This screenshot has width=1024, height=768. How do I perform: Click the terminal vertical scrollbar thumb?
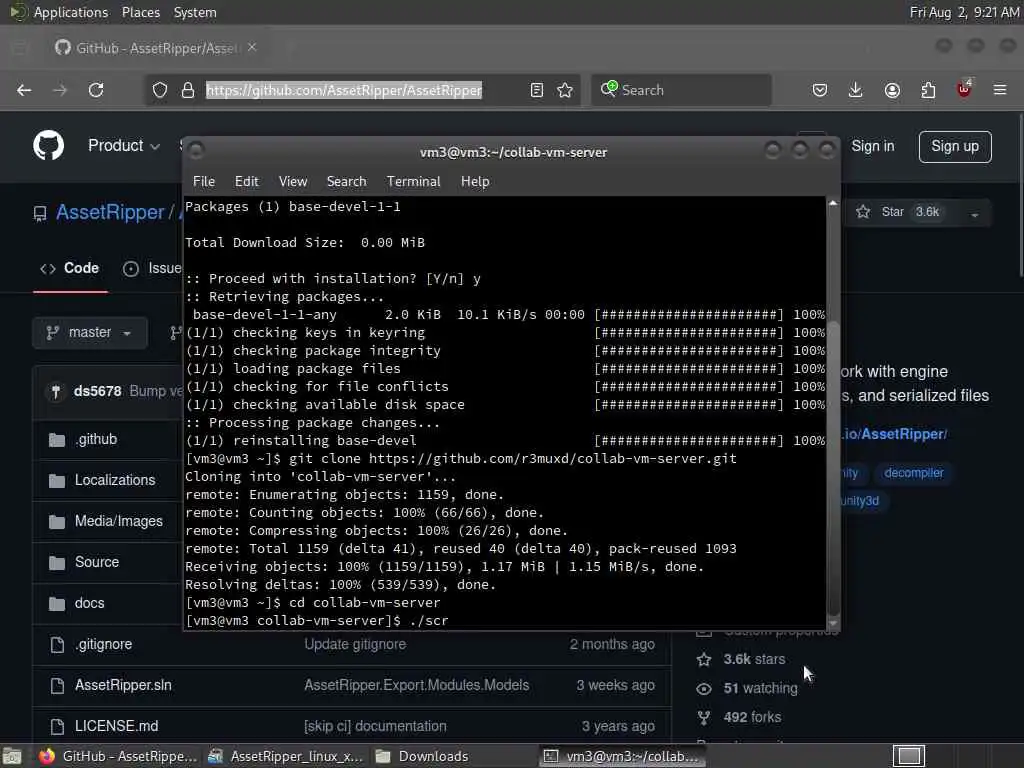click(x=833, y=468)
